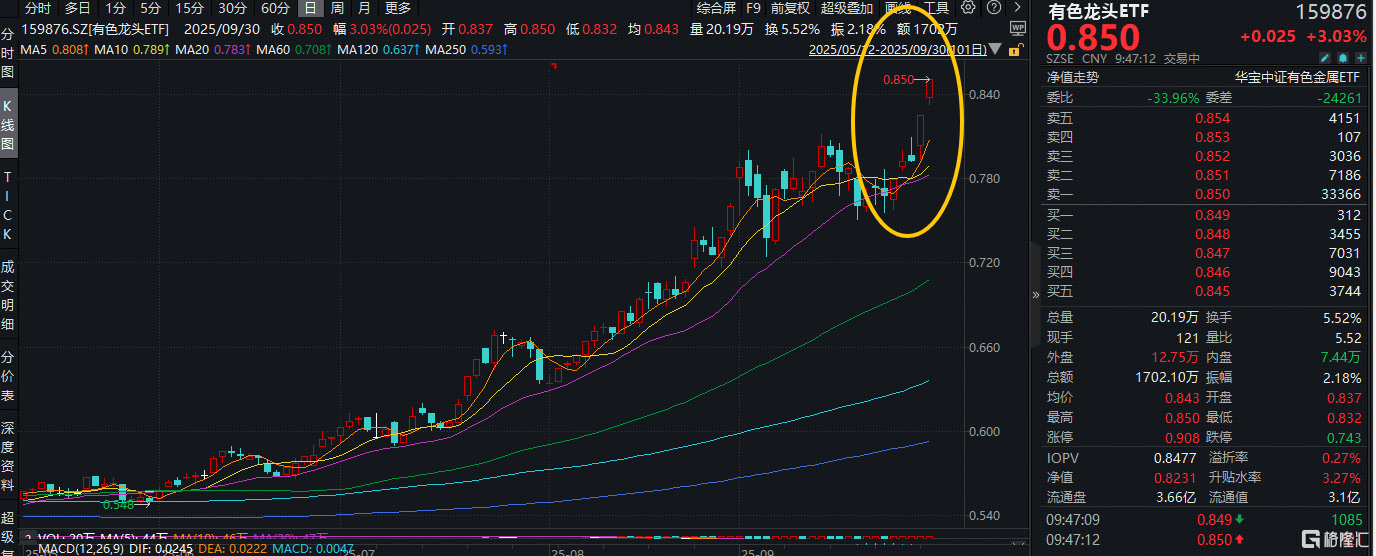Select the 60分 timeframe
This screenshot has width=1376, height=556.
tap(275, 8)
